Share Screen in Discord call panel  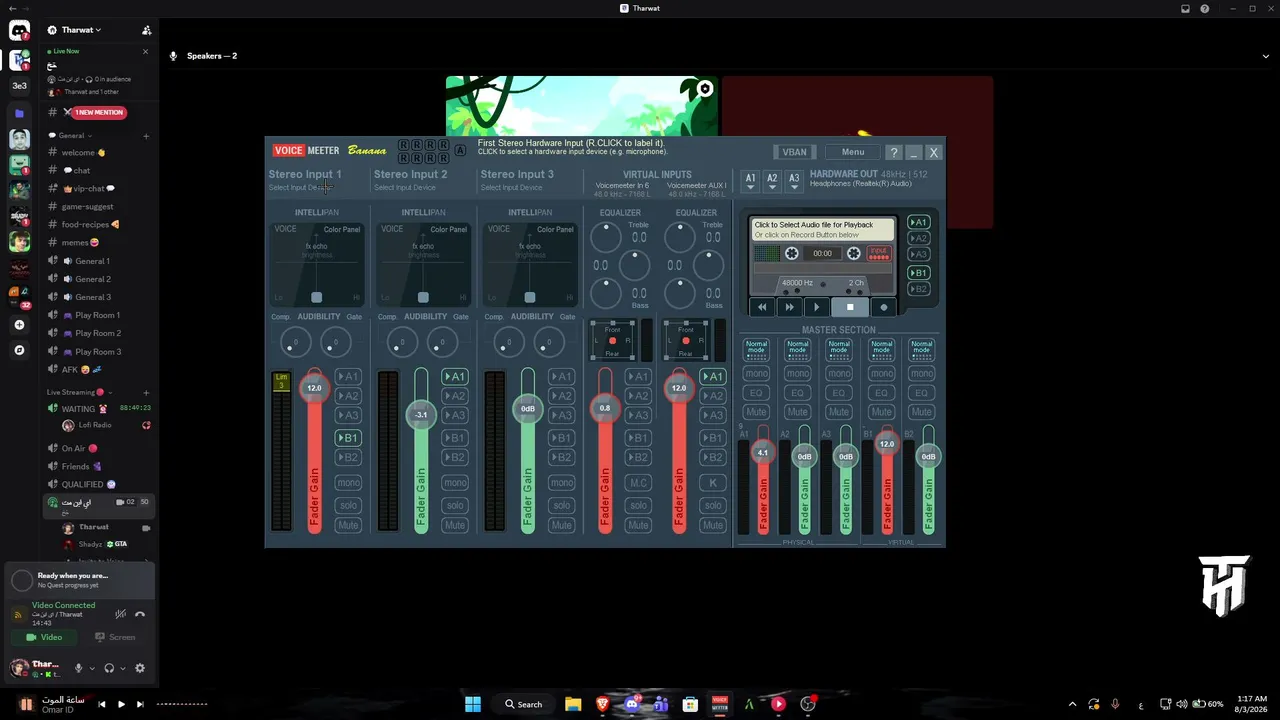pyautogui.click(x=115, y=637)
